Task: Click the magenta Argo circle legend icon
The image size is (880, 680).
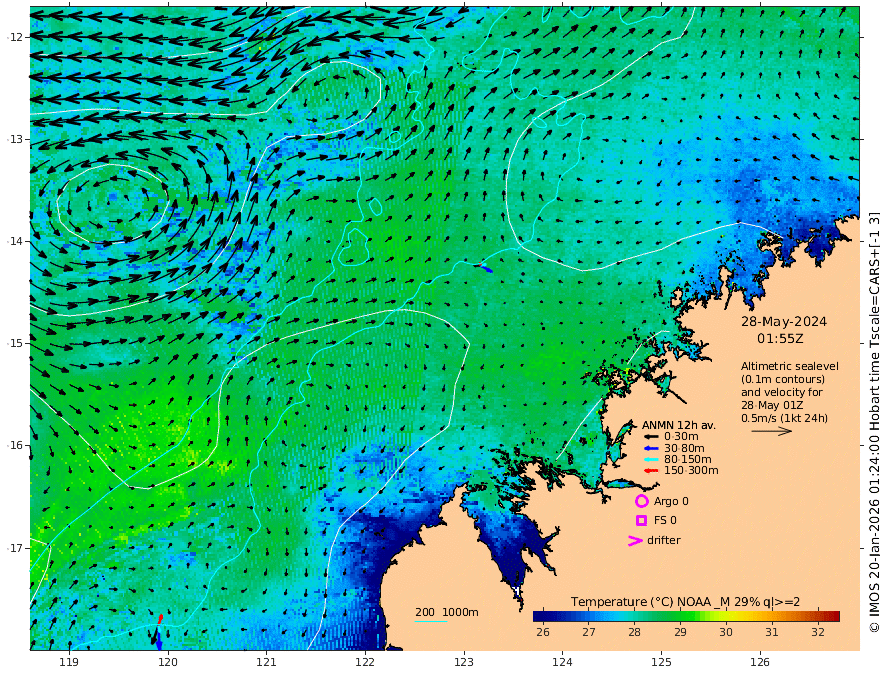Action: (x=641, y=501)
